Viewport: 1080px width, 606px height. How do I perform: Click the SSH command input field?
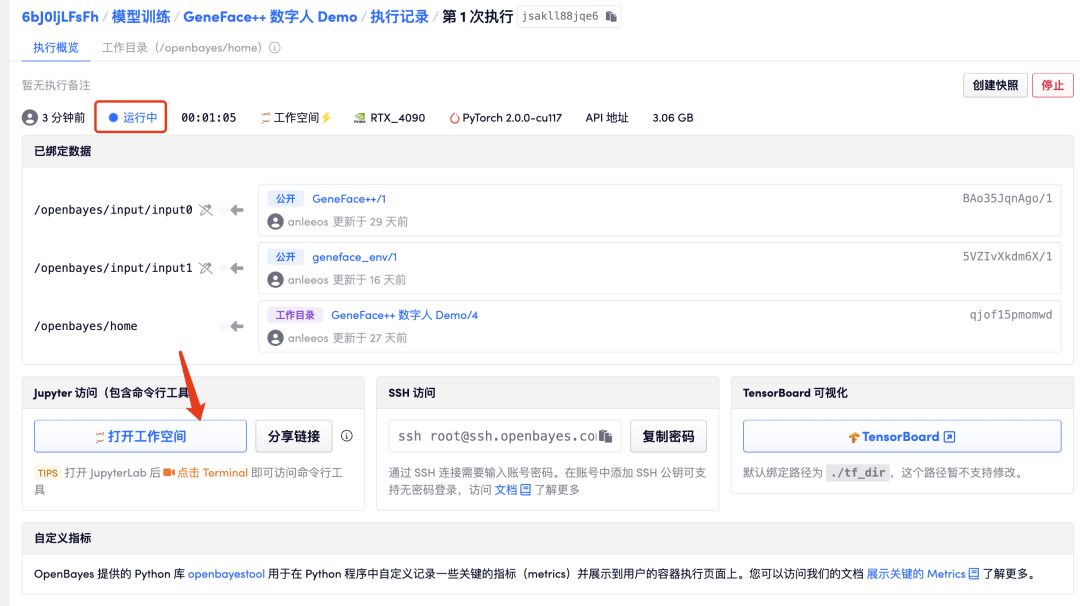click(505, 437)
